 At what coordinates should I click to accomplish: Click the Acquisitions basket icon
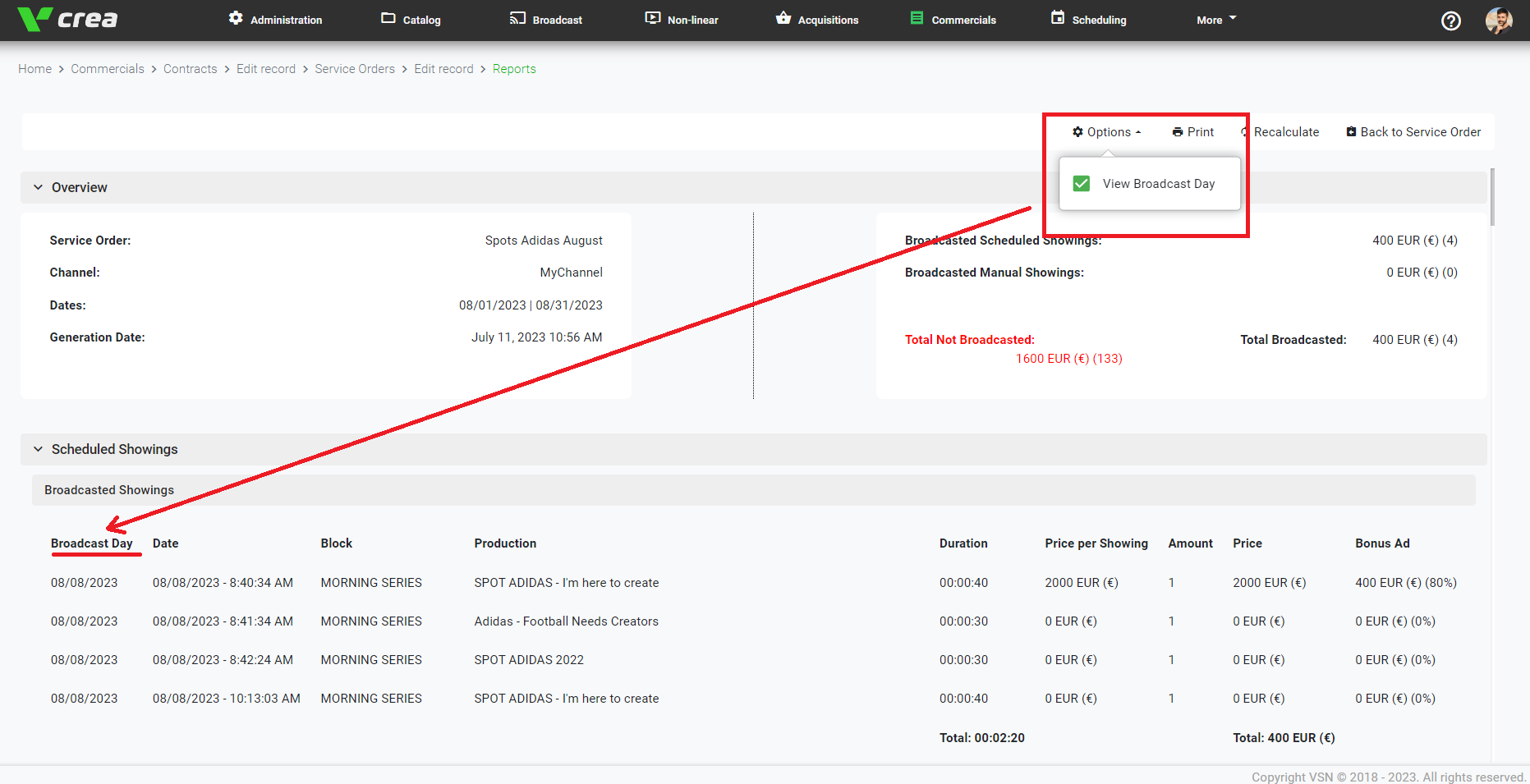pyautogui.click(x=783, y=18)
